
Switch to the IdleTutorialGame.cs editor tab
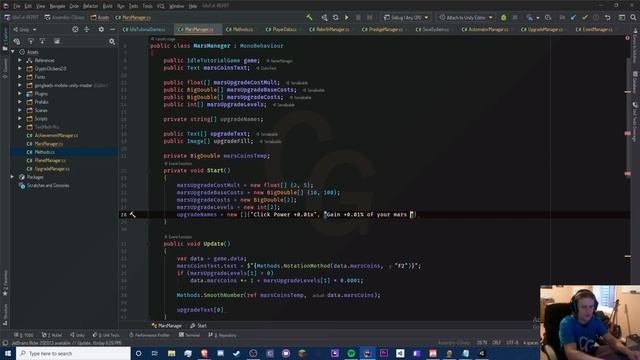click(144, 29)
